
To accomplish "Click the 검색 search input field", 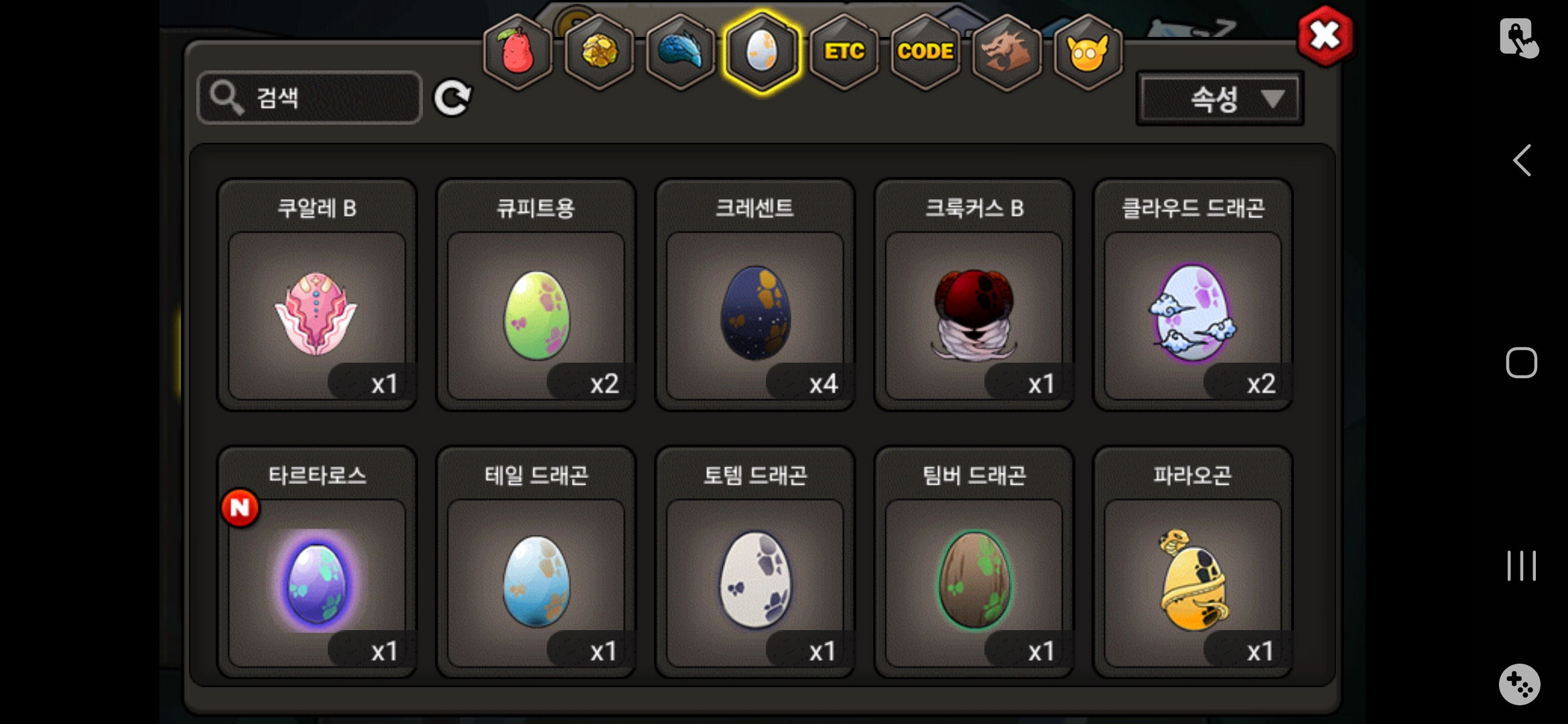I will (x=310, y=98).
